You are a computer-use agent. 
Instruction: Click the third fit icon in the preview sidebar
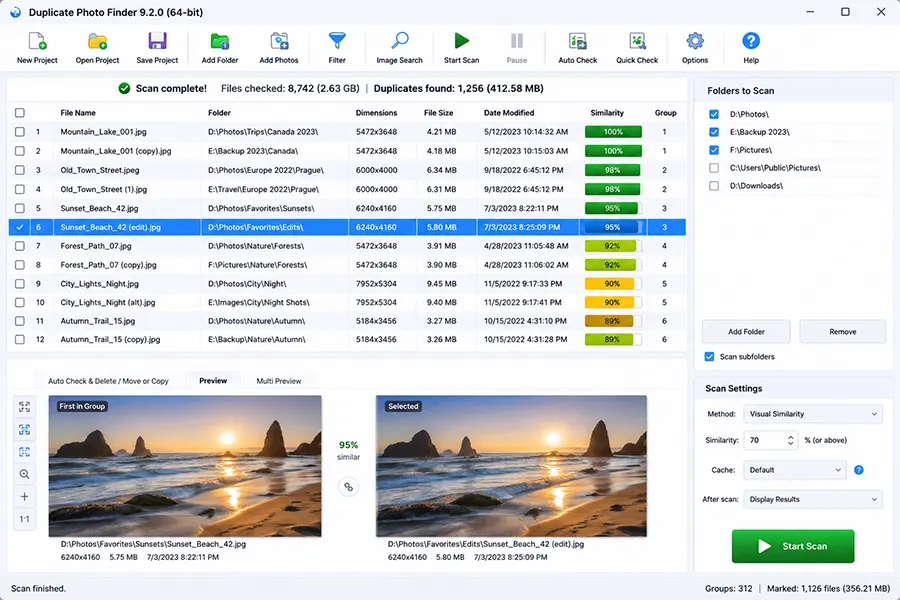point(24,452)
